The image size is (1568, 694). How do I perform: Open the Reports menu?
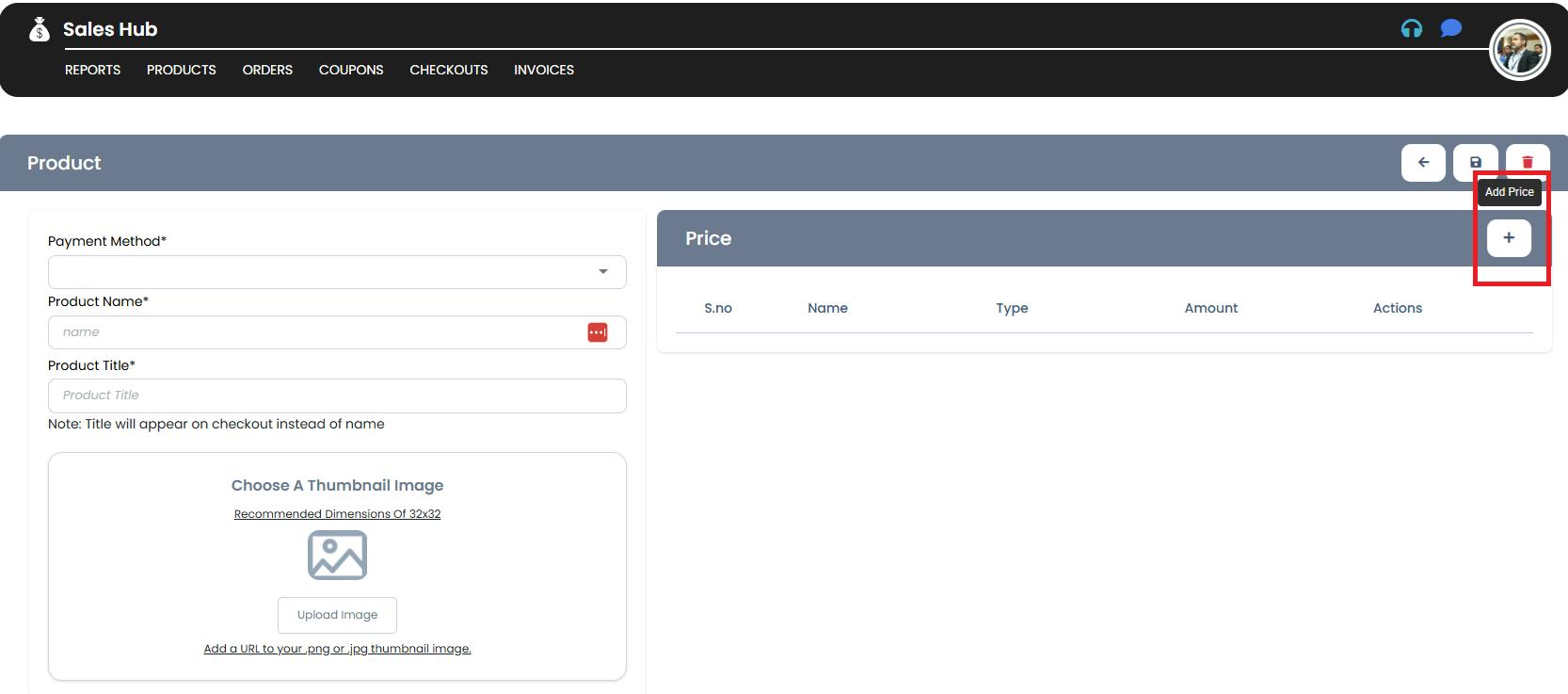pos(92,70)
